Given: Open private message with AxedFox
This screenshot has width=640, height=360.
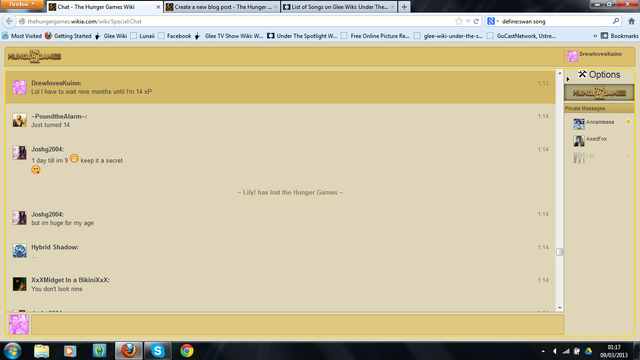Looking at the screenshot, I should [596, 140].
